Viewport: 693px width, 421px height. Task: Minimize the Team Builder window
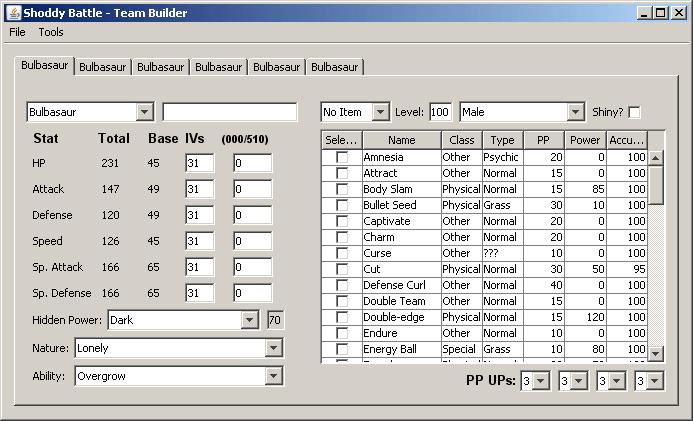click(644, 13)
